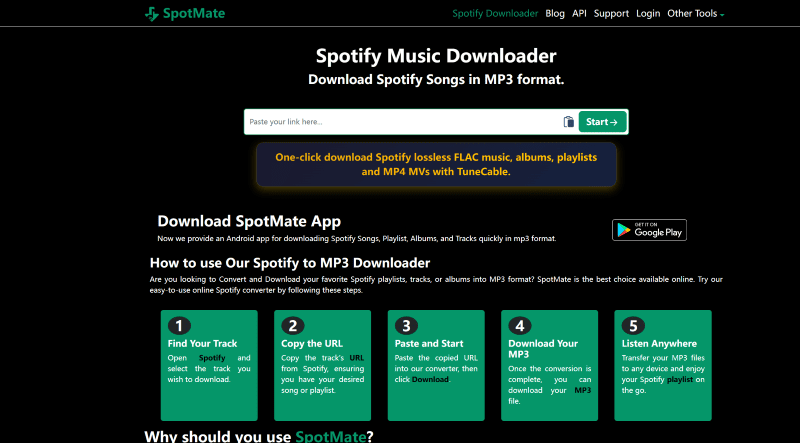
Task: Open the Support page
Action: (x=611, y=14)
